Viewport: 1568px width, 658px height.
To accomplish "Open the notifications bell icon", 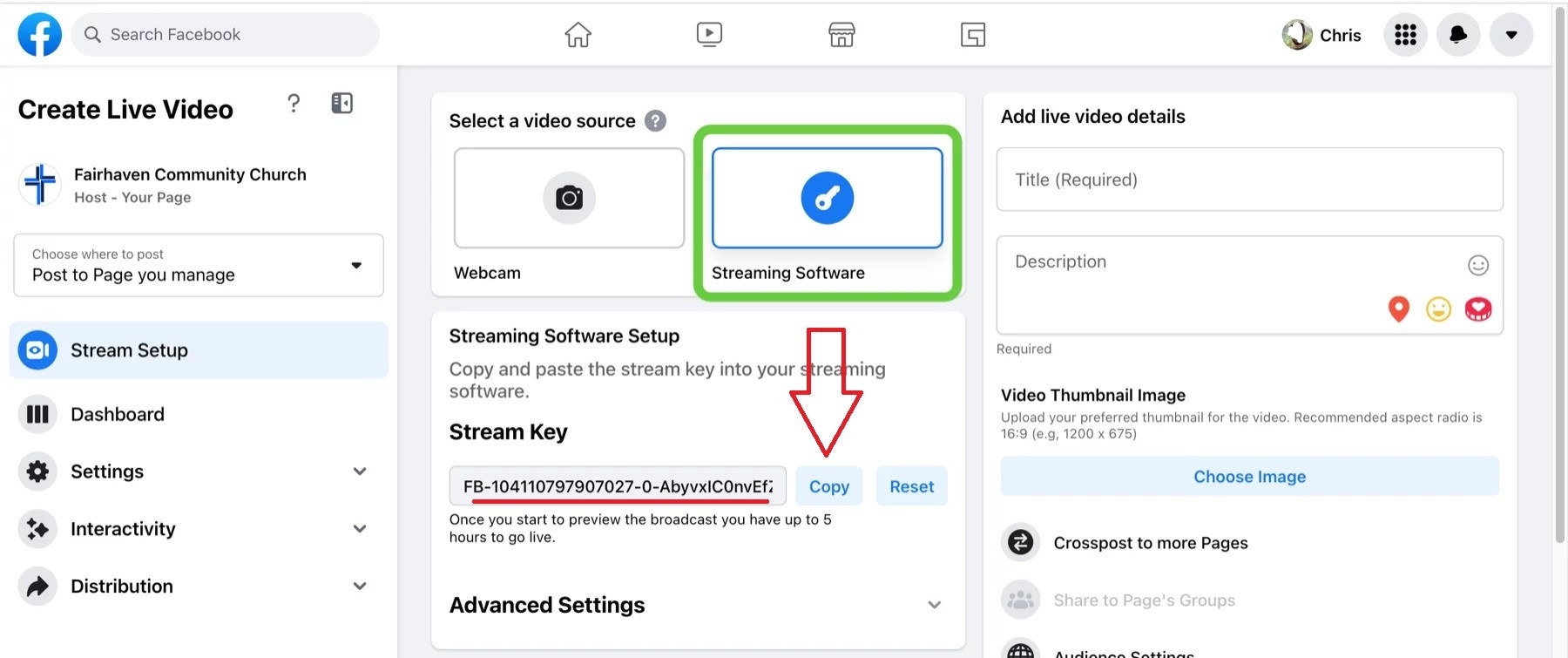I will coord(1457,35).
